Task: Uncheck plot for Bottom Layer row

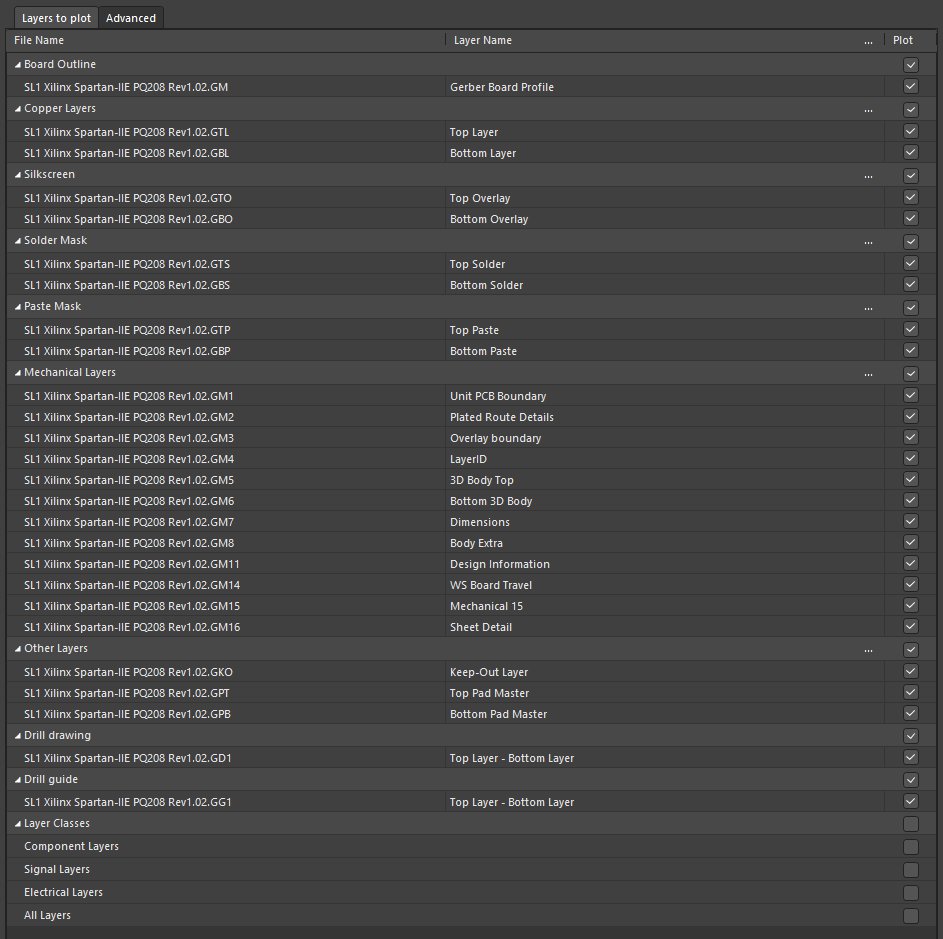Action: 911,152
